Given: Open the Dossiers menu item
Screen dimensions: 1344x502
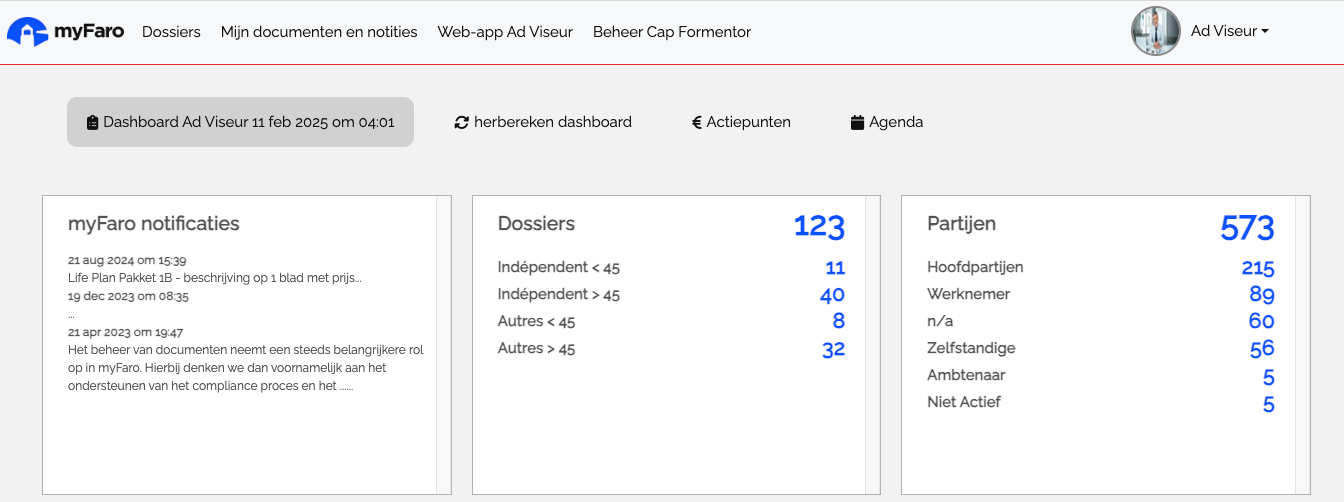Looking at the screenshot, I should pos(171,32).
